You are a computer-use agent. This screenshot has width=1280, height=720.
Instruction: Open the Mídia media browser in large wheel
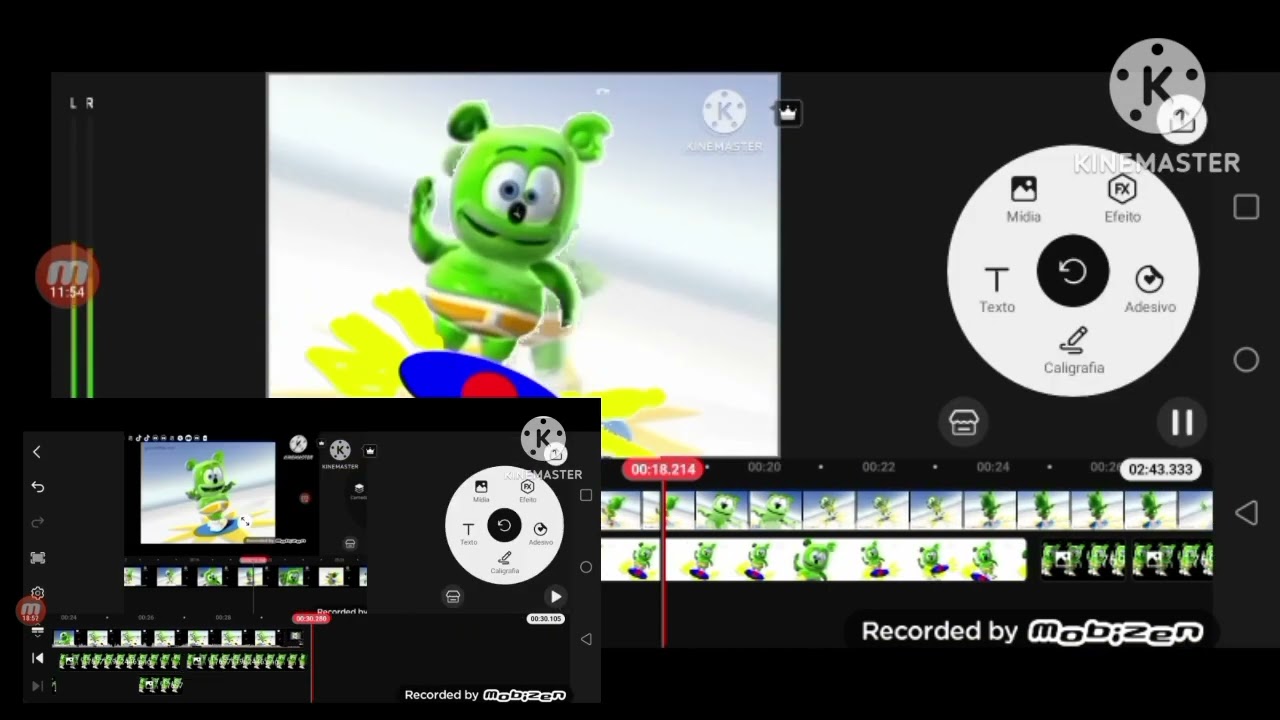pyautogui.click(x=1023, y=199)
